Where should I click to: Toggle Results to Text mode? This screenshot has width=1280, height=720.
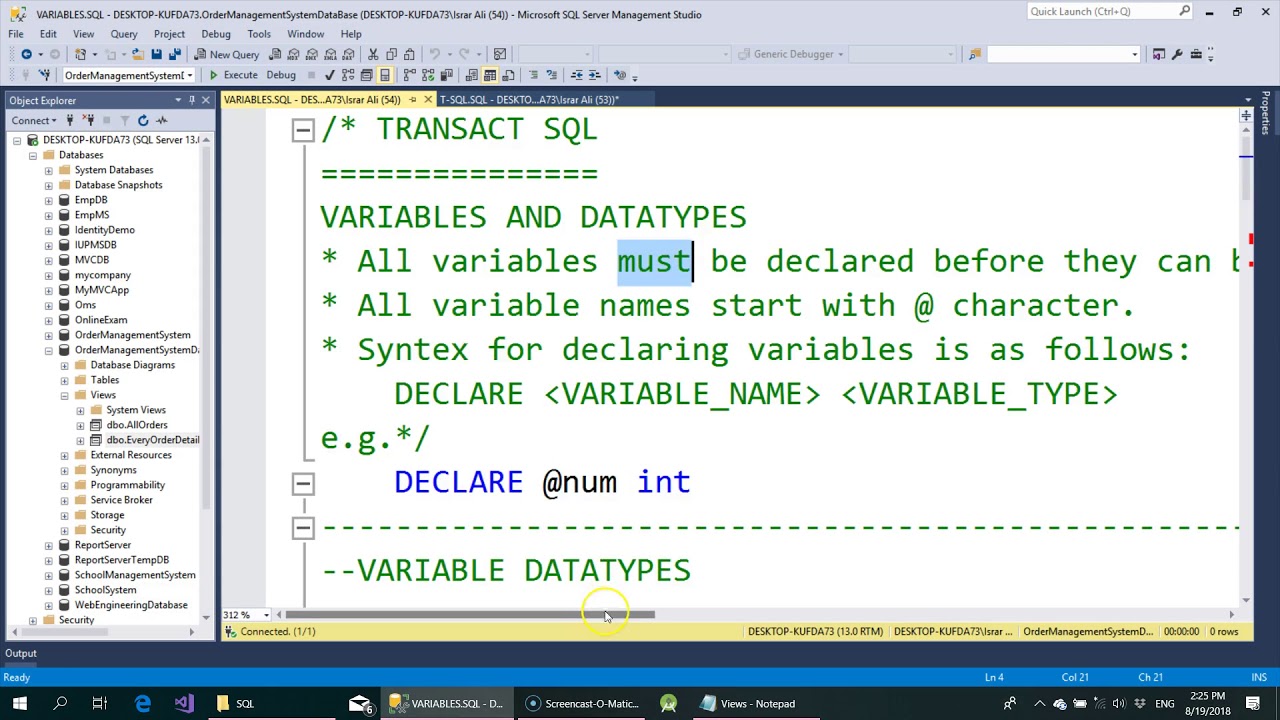pos(471,75)
